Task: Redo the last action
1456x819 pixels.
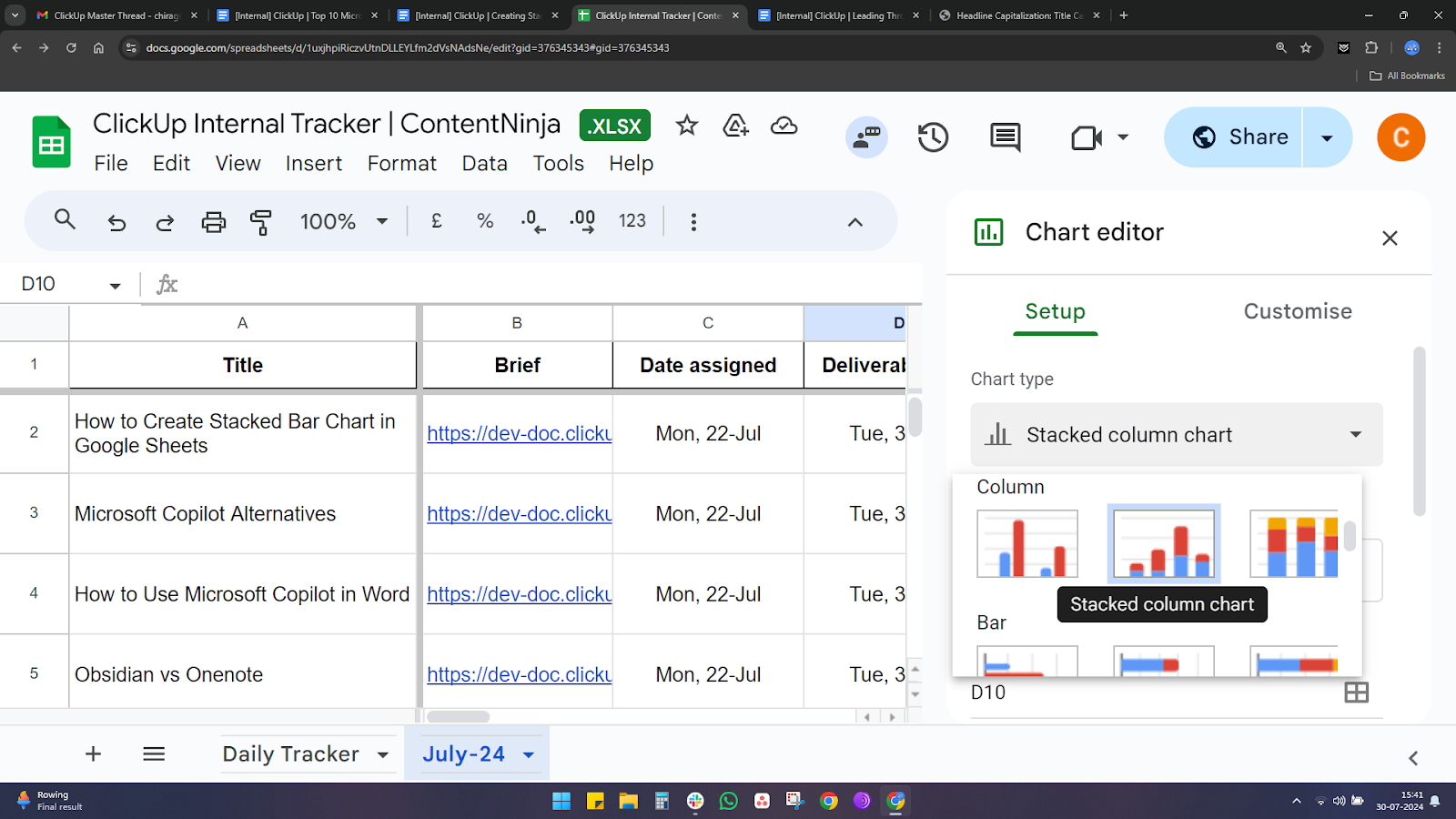Action: point(165,221)
